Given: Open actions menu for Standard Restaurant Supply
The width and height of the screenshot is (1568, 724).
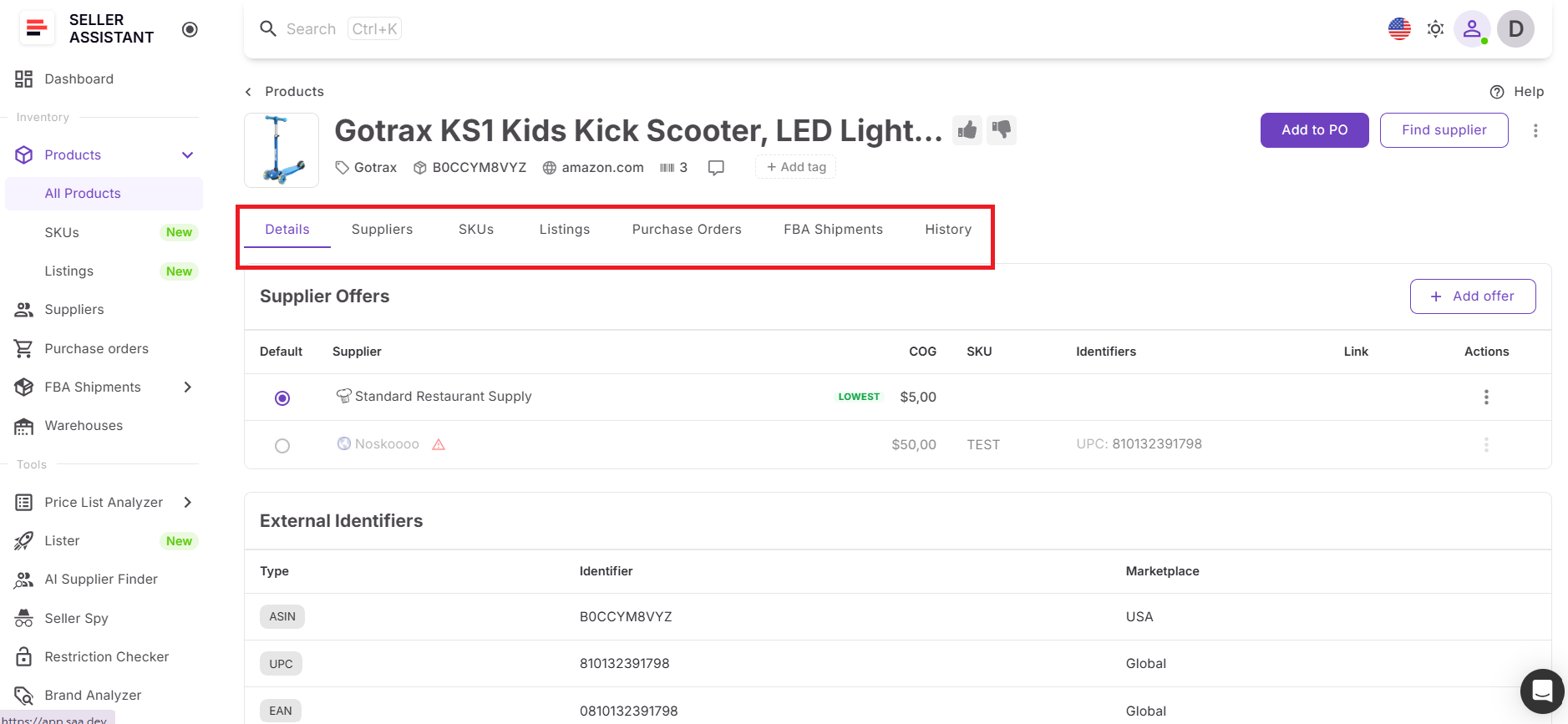Looking at the screenshot, I should click(x=1486, y=397).
